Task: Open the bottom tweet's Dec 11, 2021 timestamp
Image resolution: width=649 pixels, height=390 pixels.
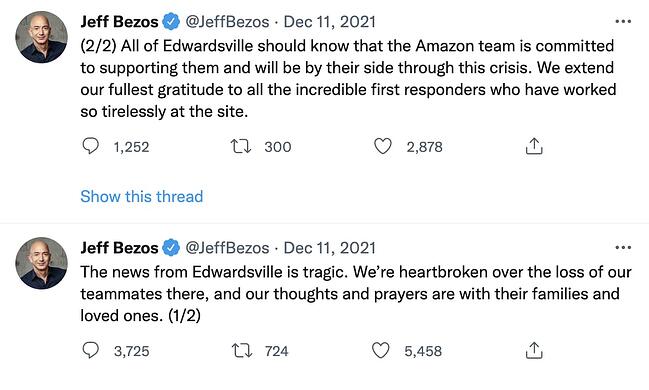Action: coord(329,248)
